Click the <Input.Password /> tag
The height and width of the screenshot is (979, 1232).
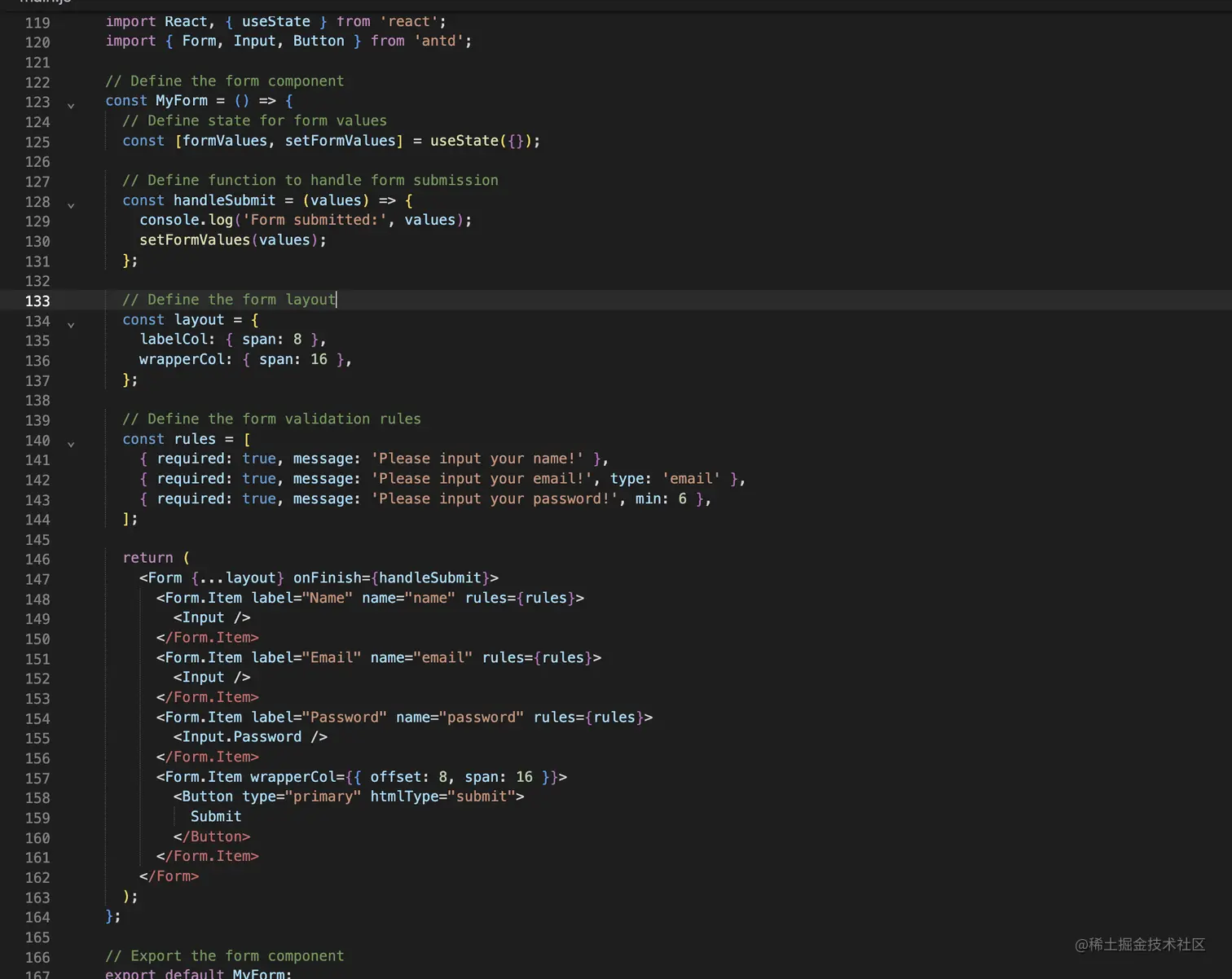click(x=250, y=737)
